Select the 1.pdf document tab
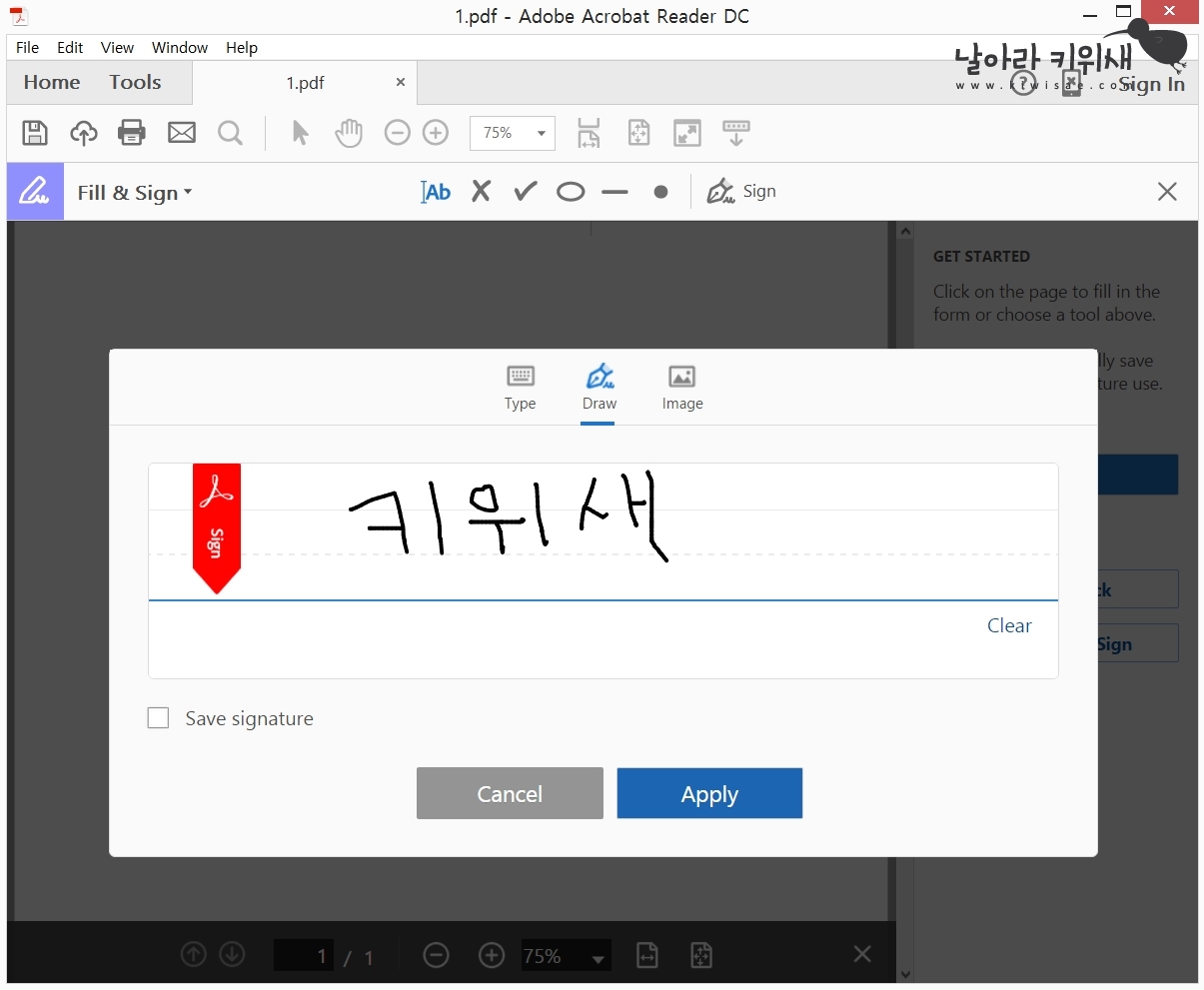 click(x=305, y=83)
